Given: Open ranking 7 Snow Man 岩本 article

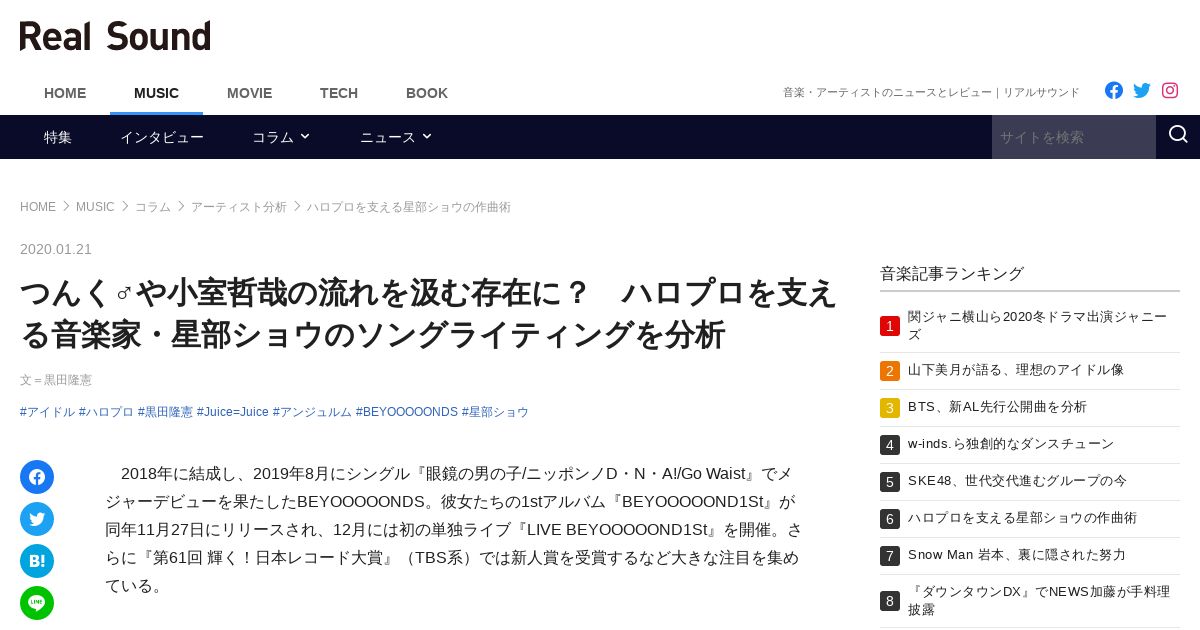Looking at the screenshot, I should point(1030,555).
